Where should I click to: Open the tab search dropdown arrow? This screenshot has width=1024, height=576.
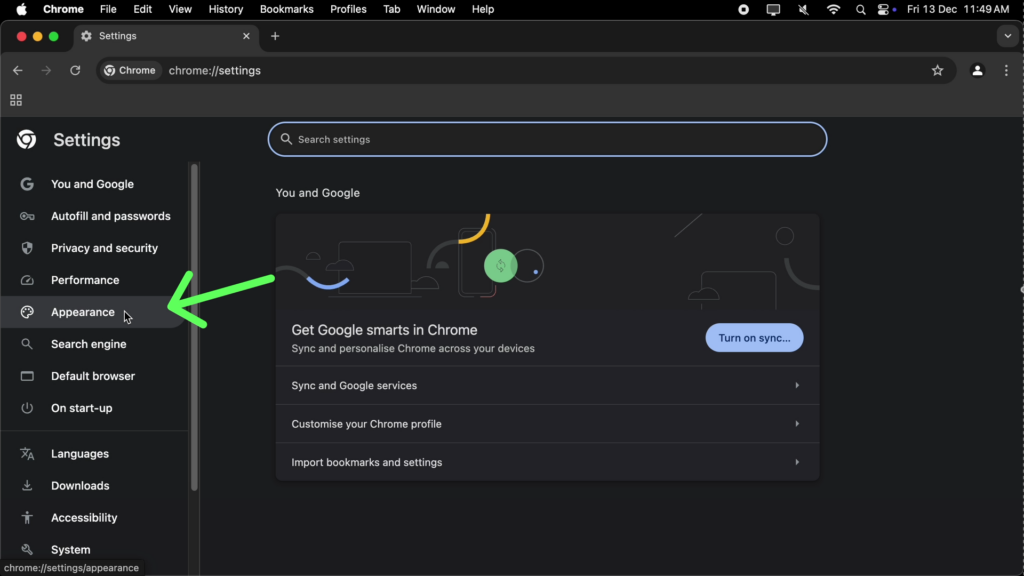pyautogui.click(x=1008, y=36)
